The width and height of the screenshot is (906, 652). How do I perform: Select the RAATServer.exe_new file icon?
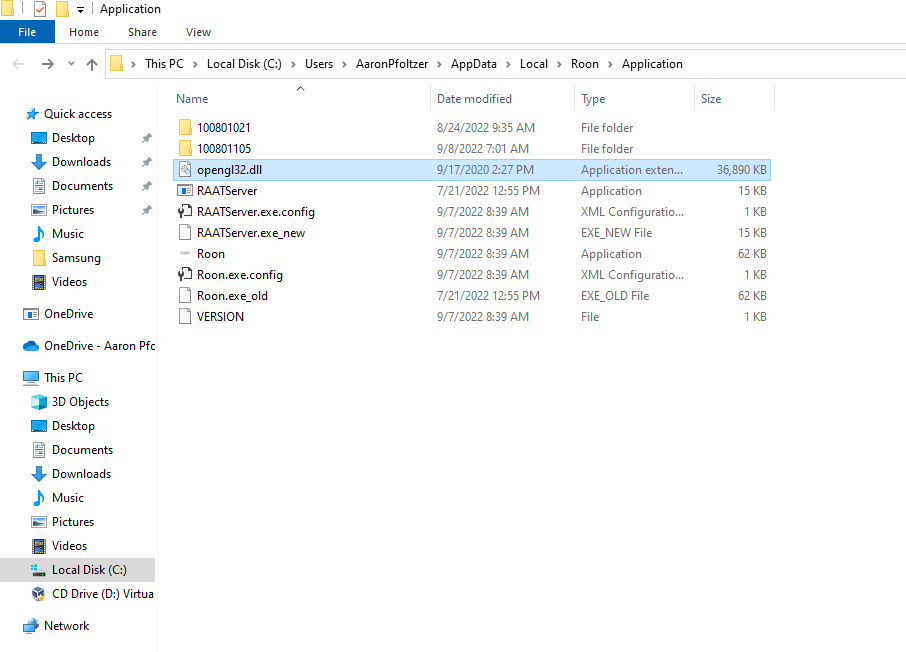[185, 232]
